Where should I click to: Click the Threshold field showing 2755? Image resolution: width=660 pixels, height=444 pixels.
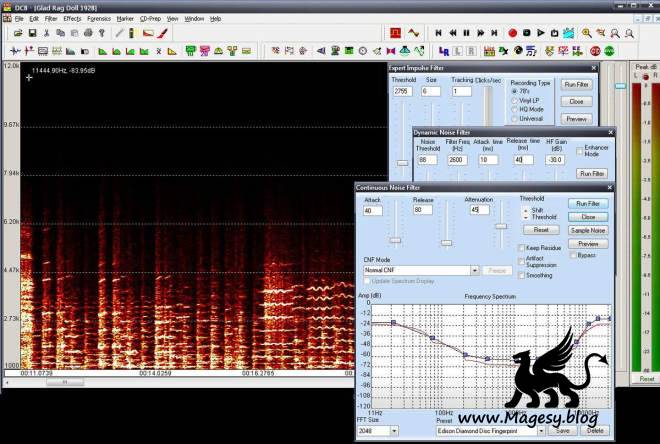[x=403, y=91]
